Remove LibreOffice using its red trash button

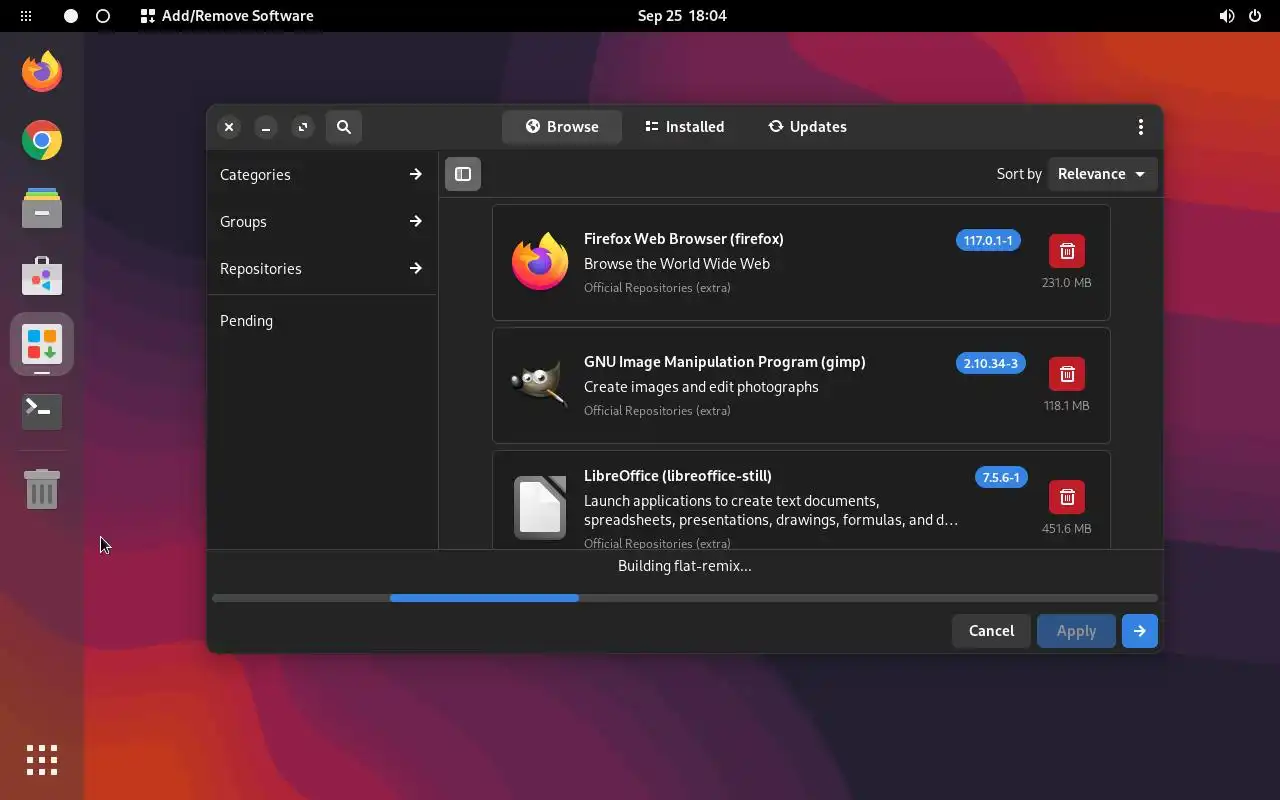click(1067, 497)
